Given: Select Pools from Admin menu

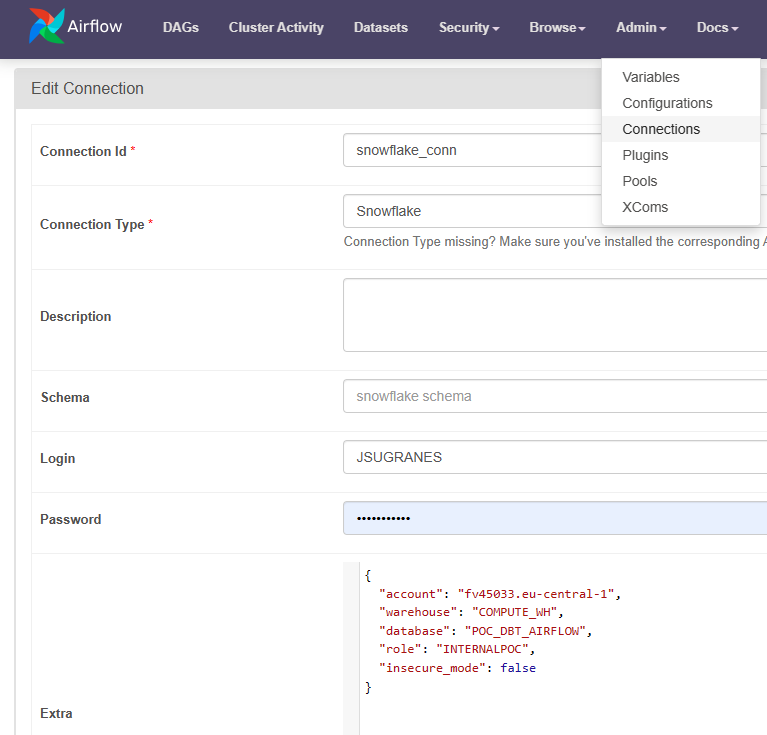Looking at the screenshot, I should click(x=680, y=181).
